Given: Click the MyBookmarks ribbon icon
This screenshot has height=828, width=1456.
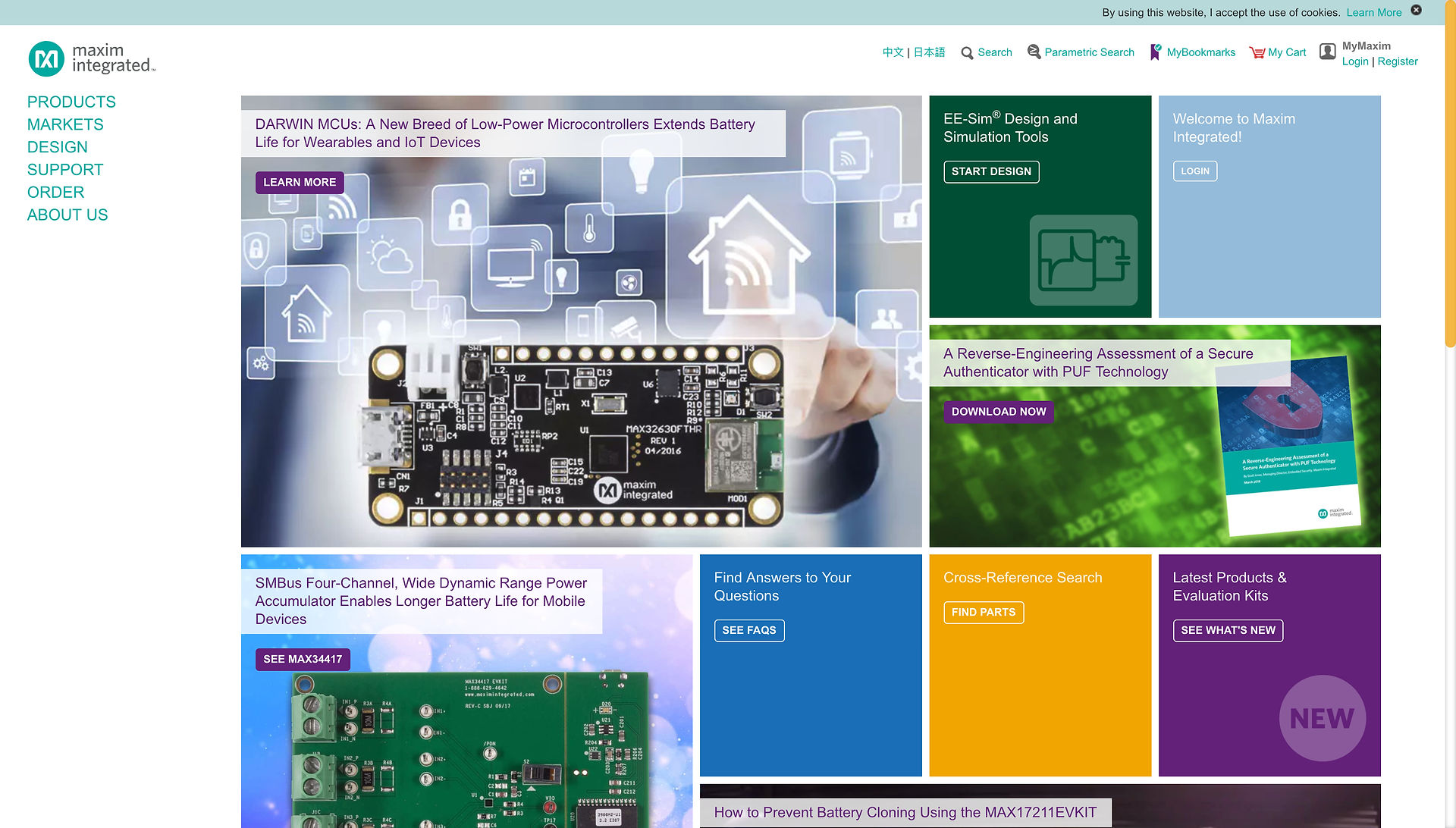Looking at the screenshot, I should [1156, 52].
